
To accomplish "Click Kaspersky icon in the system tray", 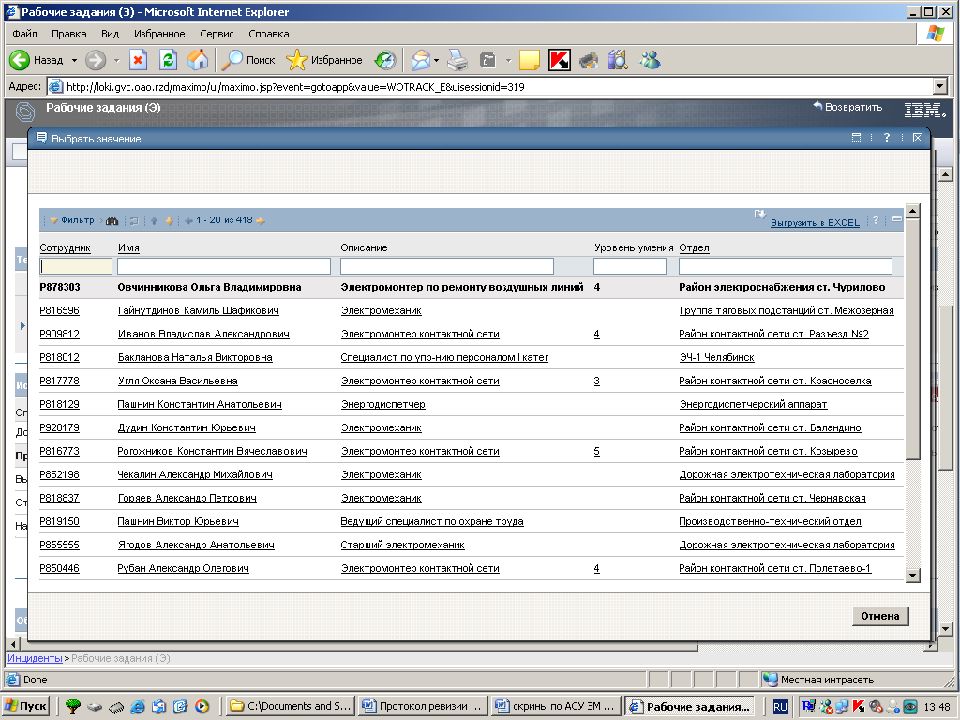I will [858, 707].
